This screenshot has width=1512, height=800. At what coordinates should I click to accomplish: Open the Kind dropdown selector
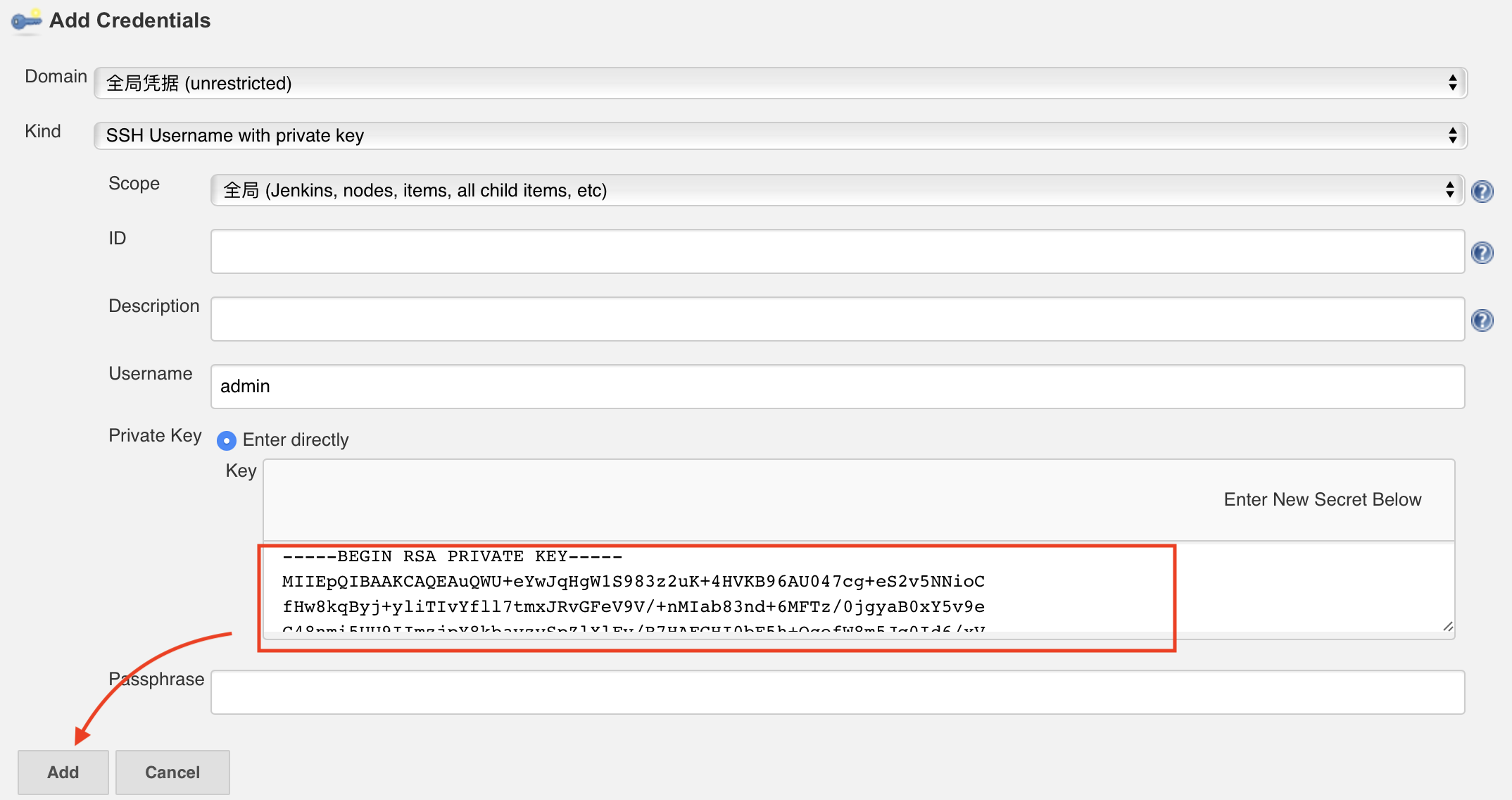tap(780, 135)
